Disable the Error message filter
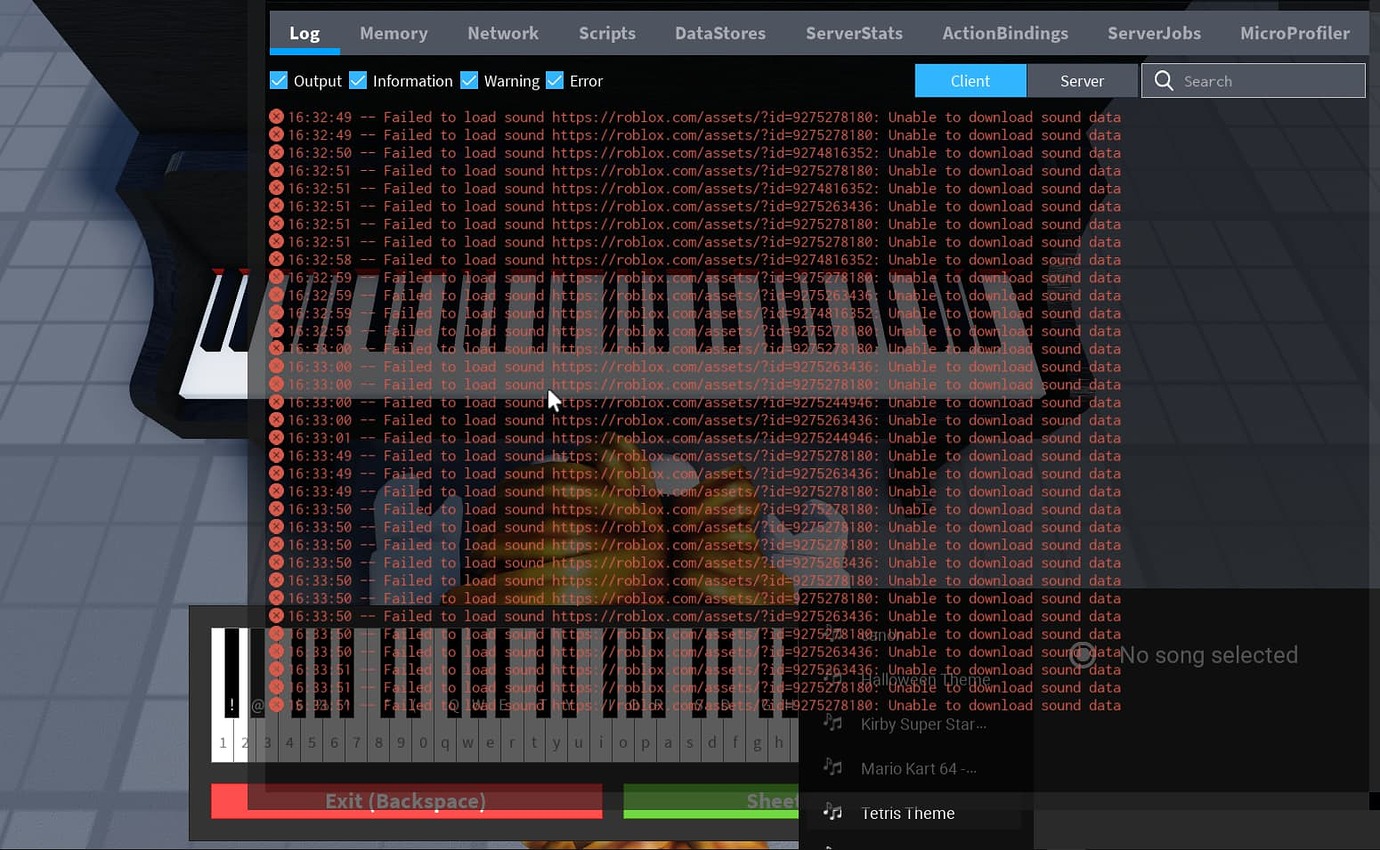The image size is (1380, 850). [x=555, y=79]
